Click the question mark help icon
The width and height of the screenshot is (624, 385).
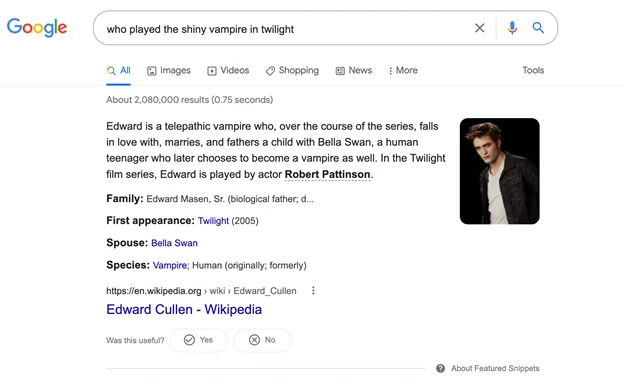(x=441, y=368)
